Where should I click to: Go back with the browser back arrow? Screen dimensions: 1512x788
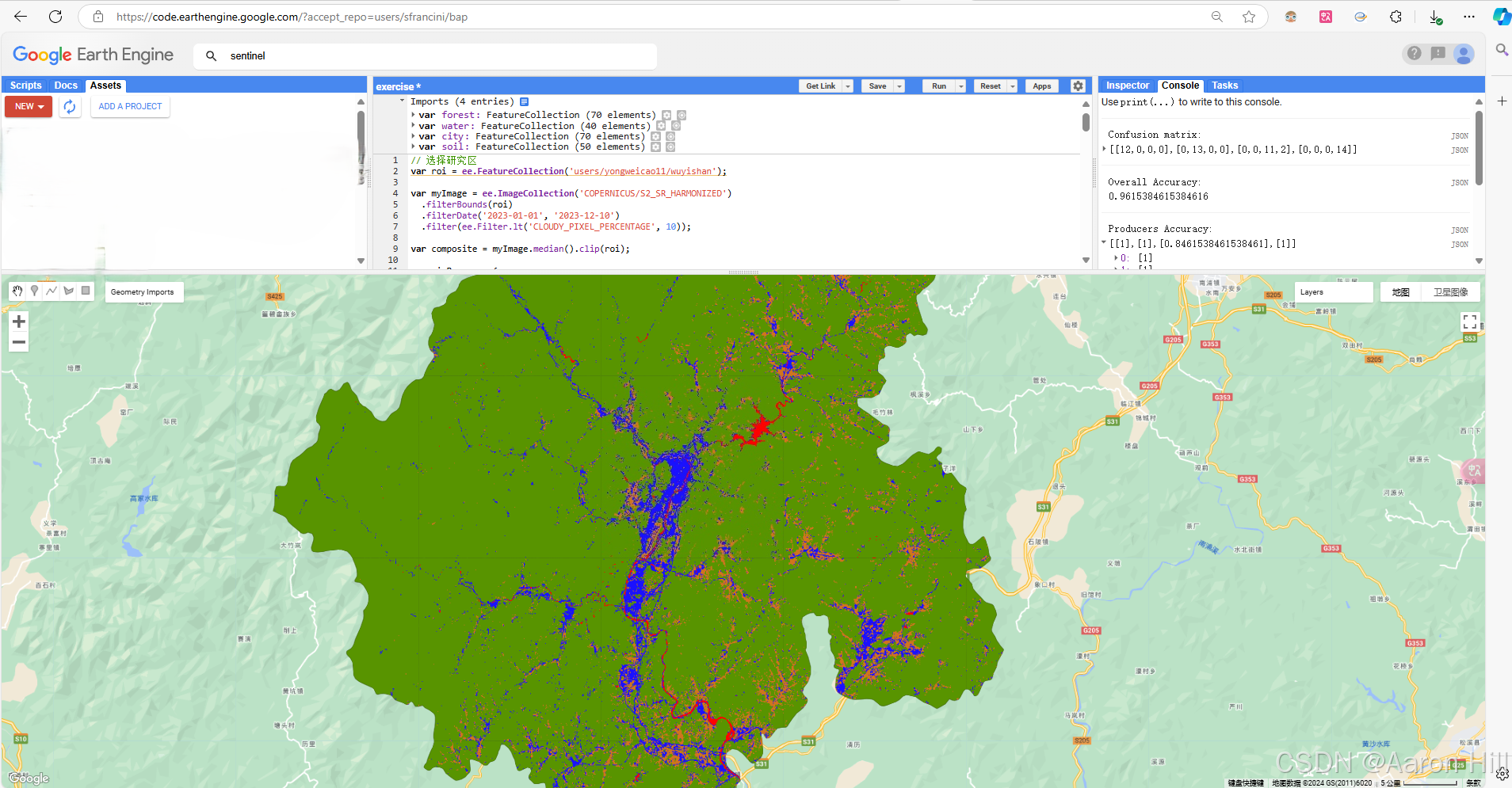coord(21,17)
